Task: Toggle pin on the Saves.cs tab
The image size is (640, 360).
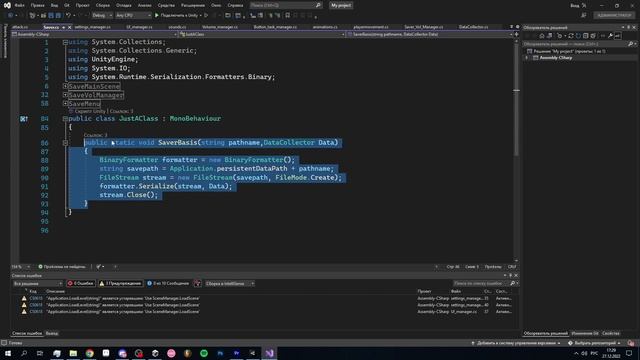Action: (63, 27)
